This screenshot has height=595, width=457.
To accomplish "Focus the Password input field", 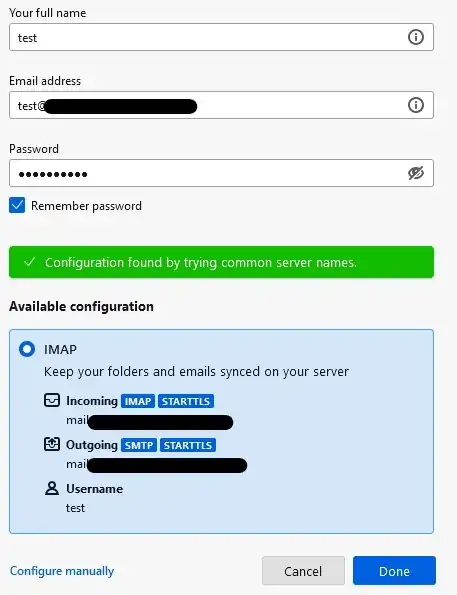I will click(x=221, y=173).
